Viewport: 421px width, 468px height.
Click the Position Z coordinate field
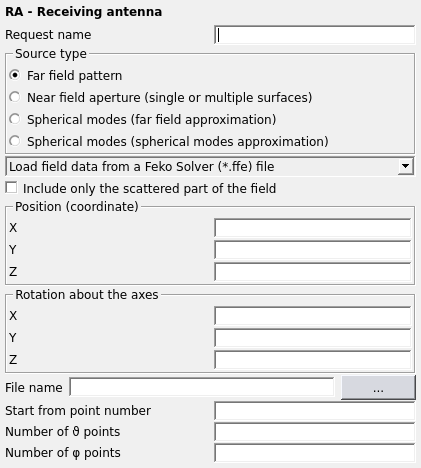(312, 272)
